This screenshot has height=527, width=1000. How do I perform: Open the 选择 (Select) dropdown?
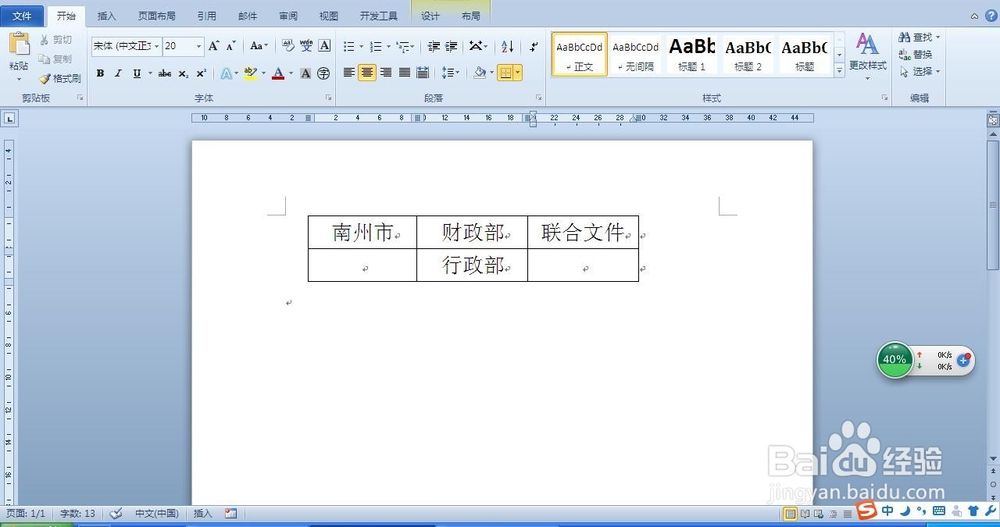tap(919, 71)
